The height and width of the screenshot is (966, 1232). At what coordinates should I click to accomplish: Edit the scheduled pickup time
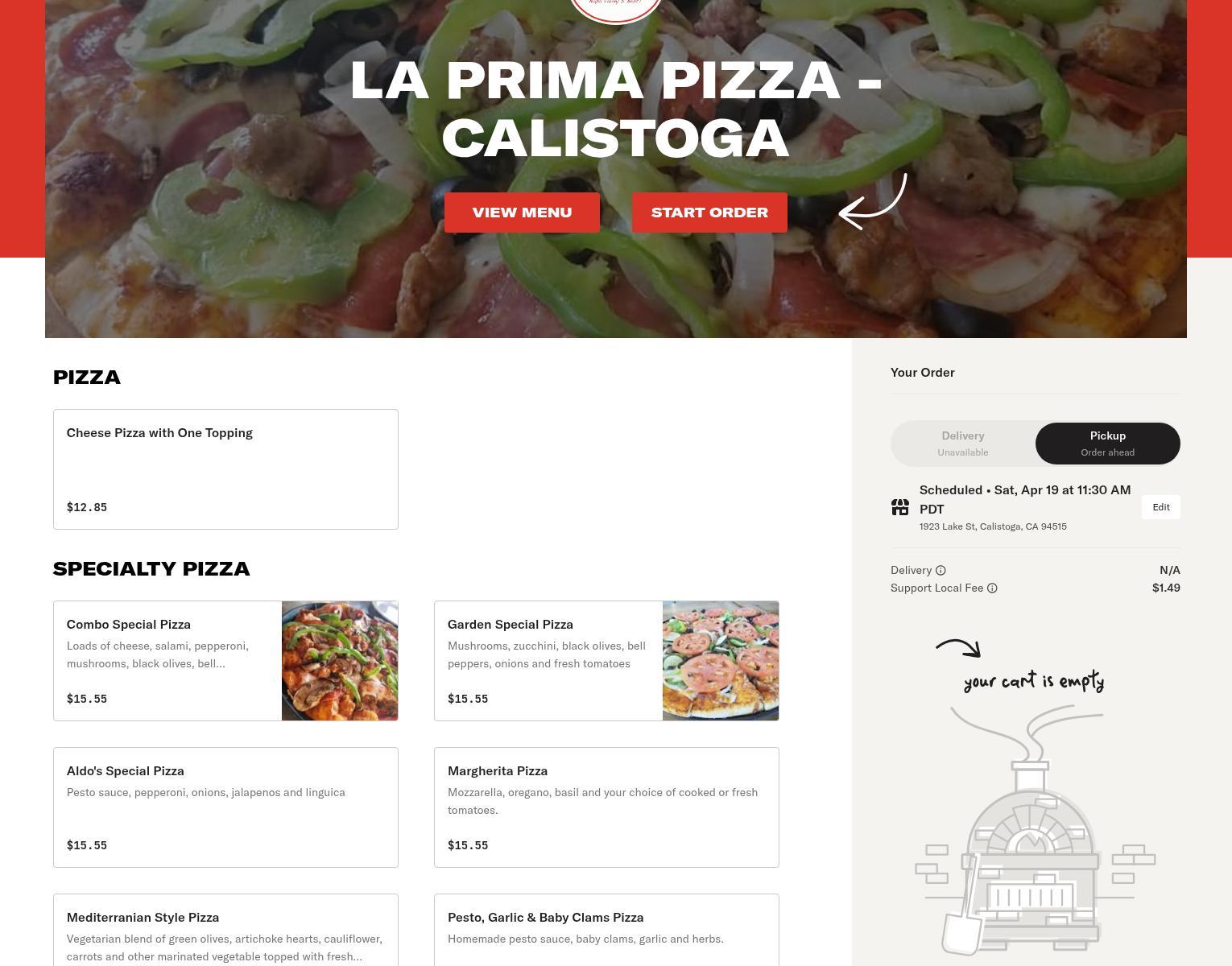coord(1161,507)
